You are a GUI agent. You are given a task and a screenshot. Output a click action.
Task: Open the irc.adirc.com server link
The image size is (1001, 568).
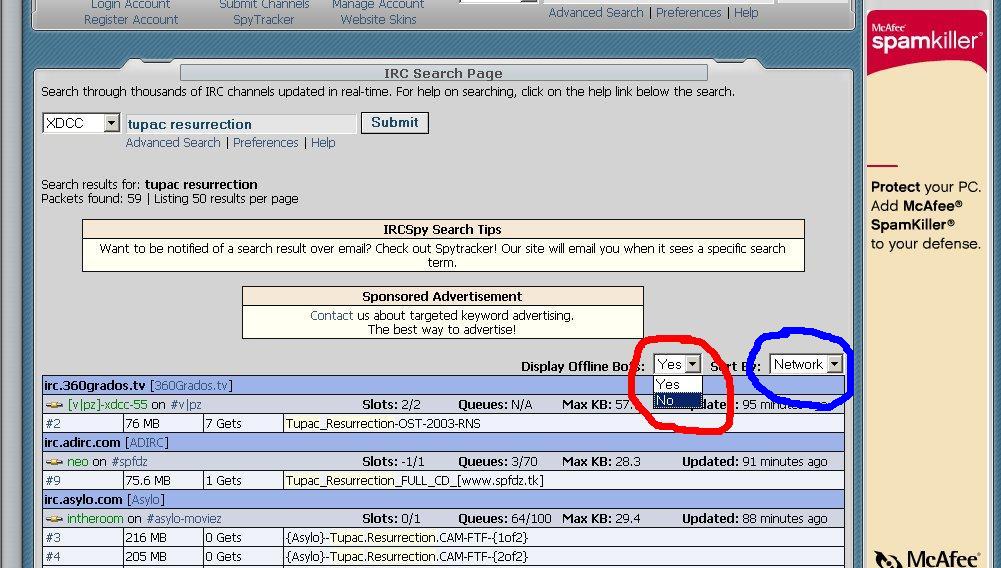pos(82,442)
